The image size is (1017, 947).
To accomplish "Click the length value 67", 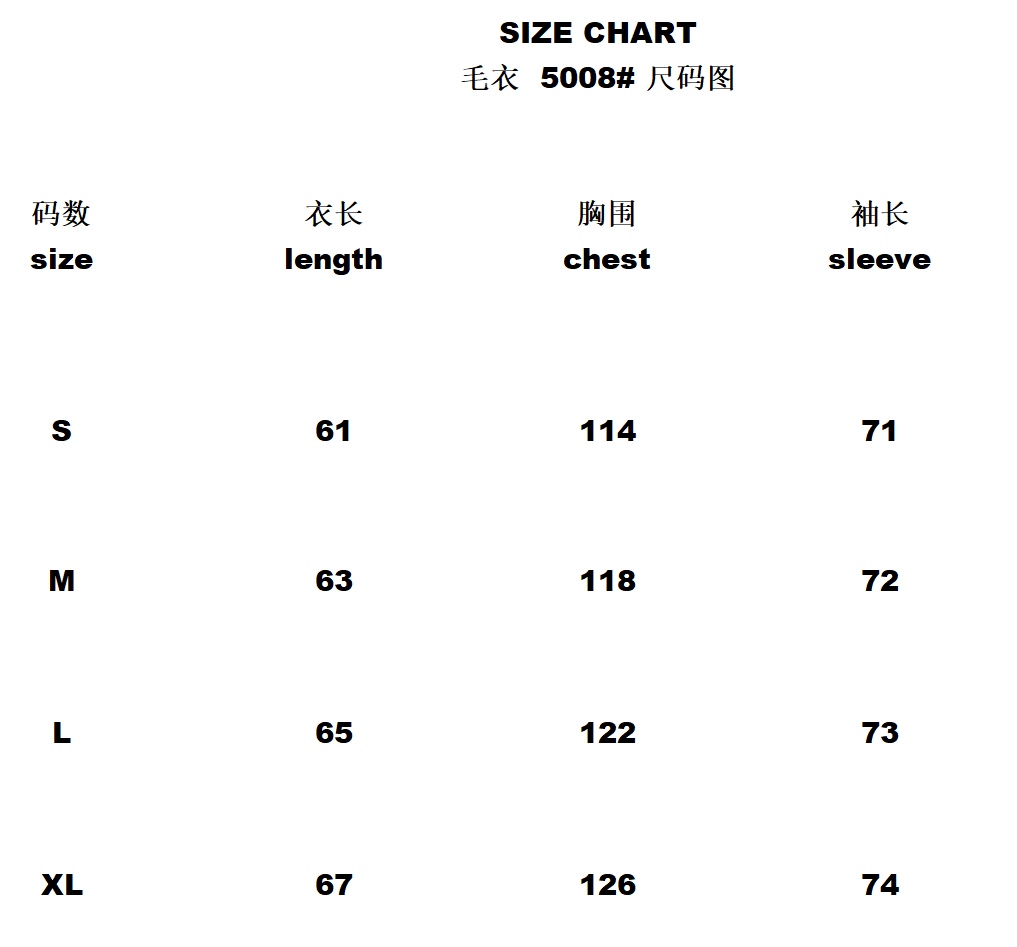I will coord(333,885).
